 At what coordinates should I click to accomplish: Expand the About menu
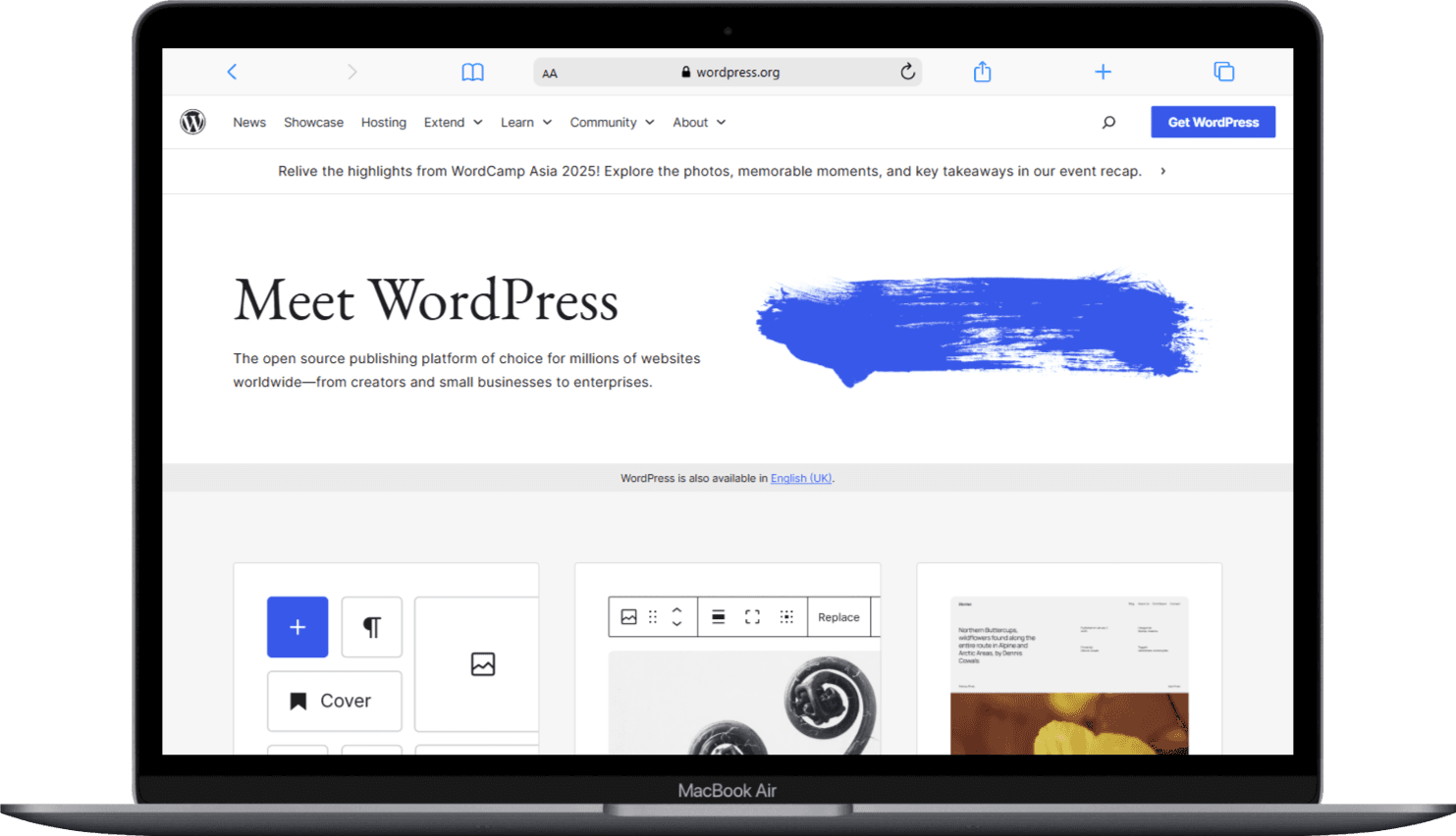(699, 123)
